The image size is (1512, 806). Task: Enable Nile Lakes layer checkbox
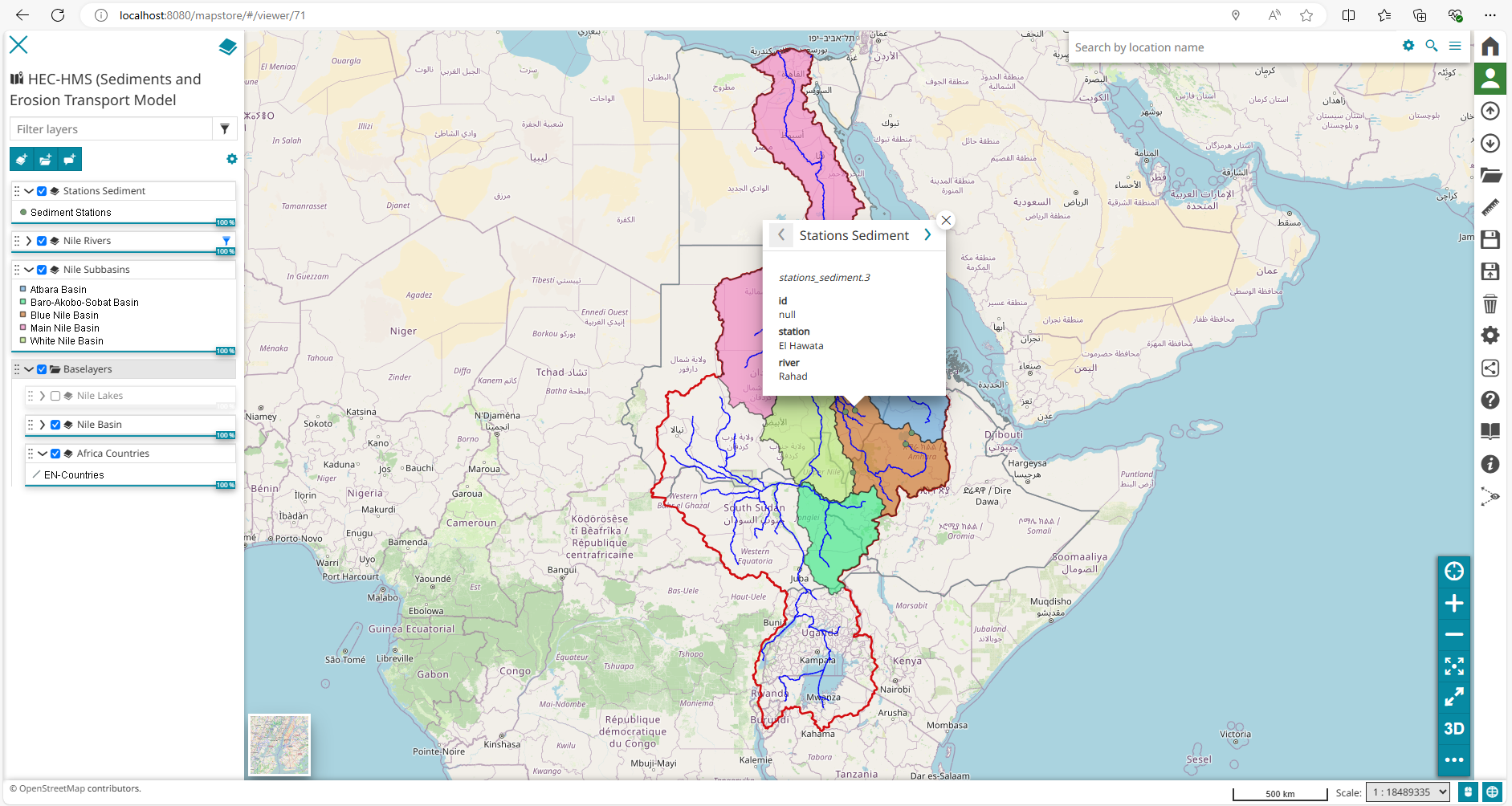click(x=55, y=396)
